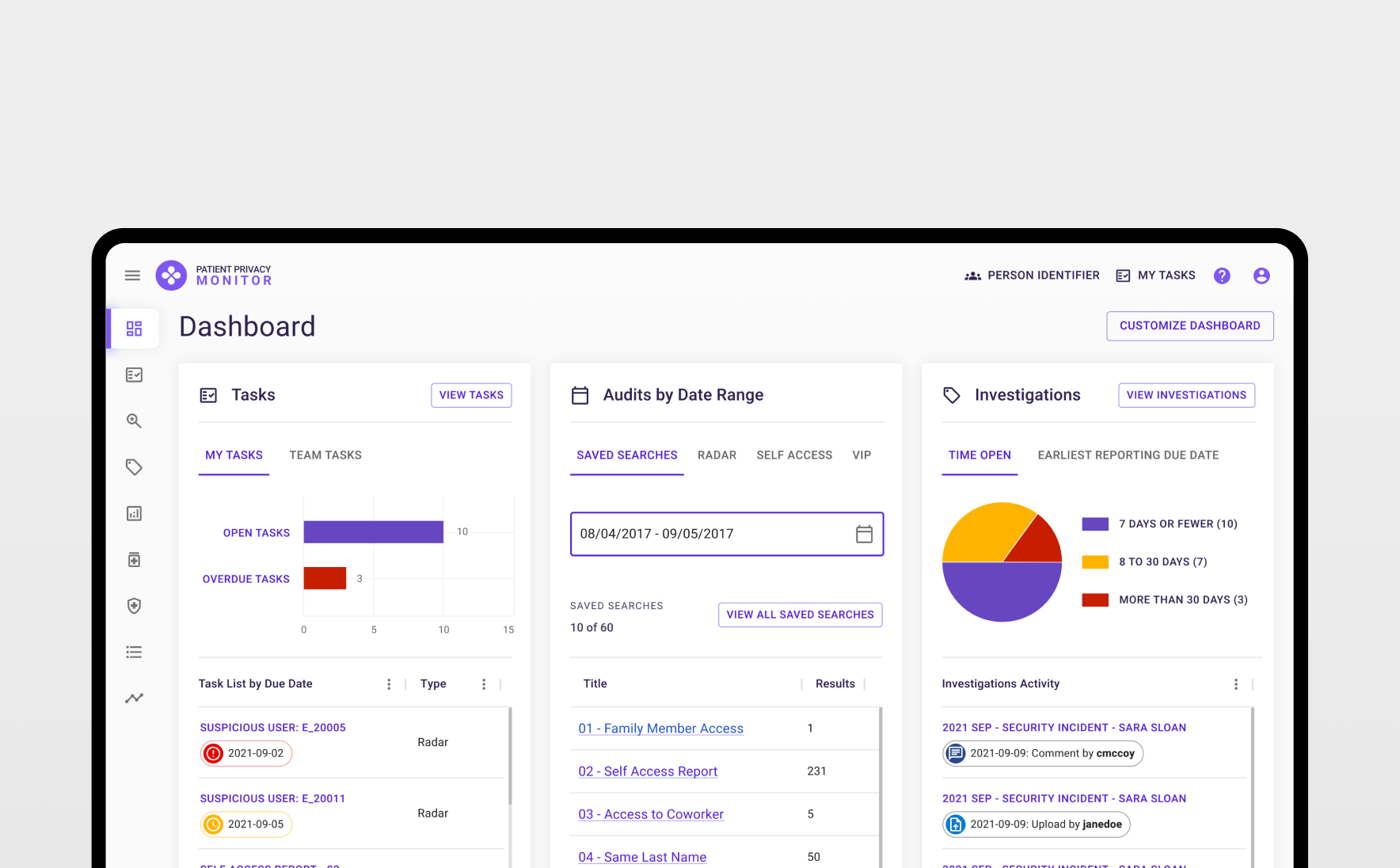1400x868 pixels.
Task: Click the tag icon on Investigations card header
Action: 952,395
